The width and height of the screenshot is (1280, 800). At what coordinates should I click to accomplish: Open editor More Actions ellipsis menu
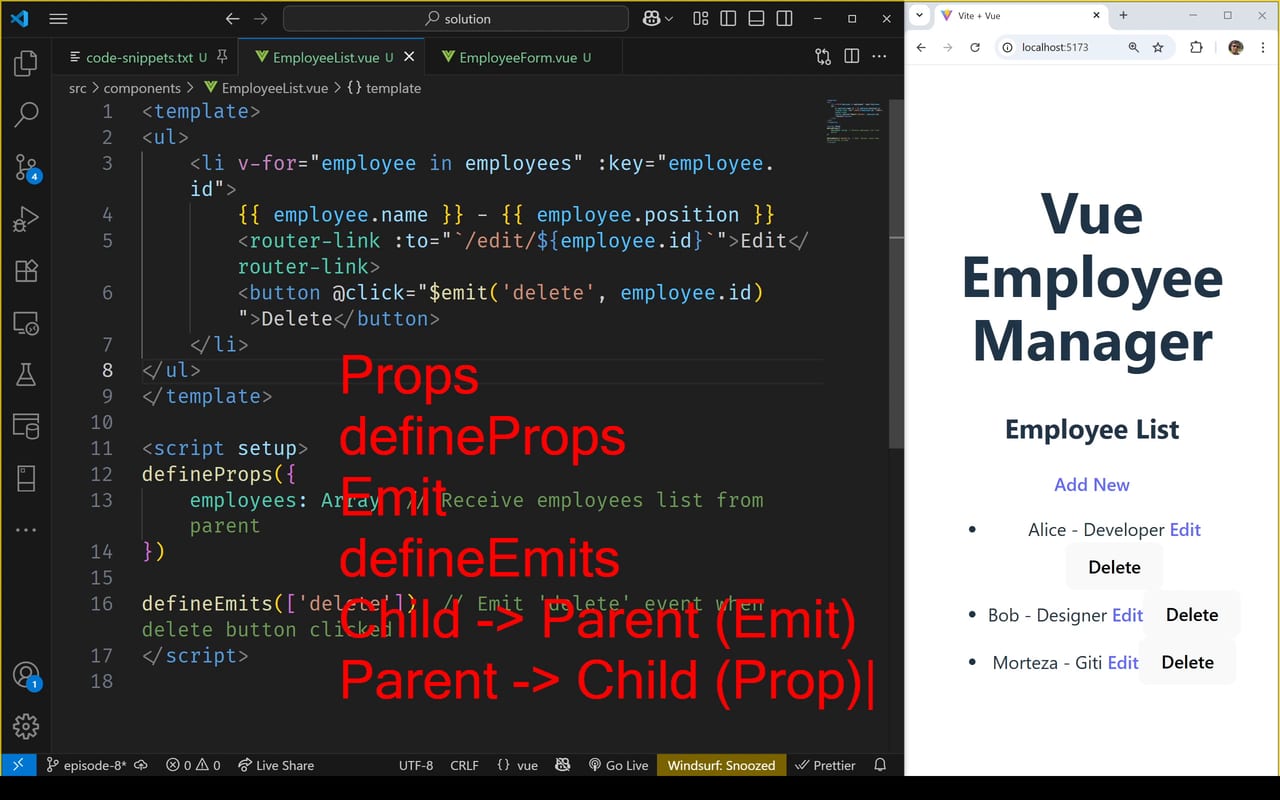880,57
